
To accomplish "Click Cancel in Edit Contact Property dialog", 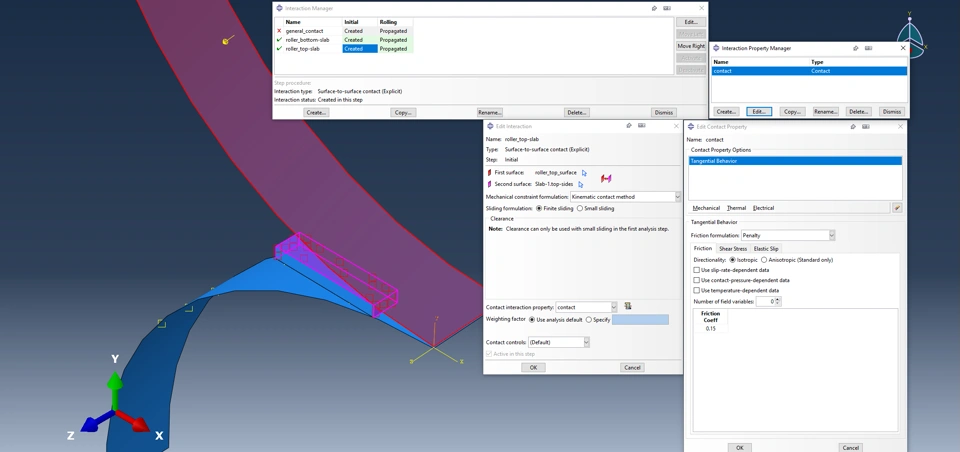I will click(850, 448).
